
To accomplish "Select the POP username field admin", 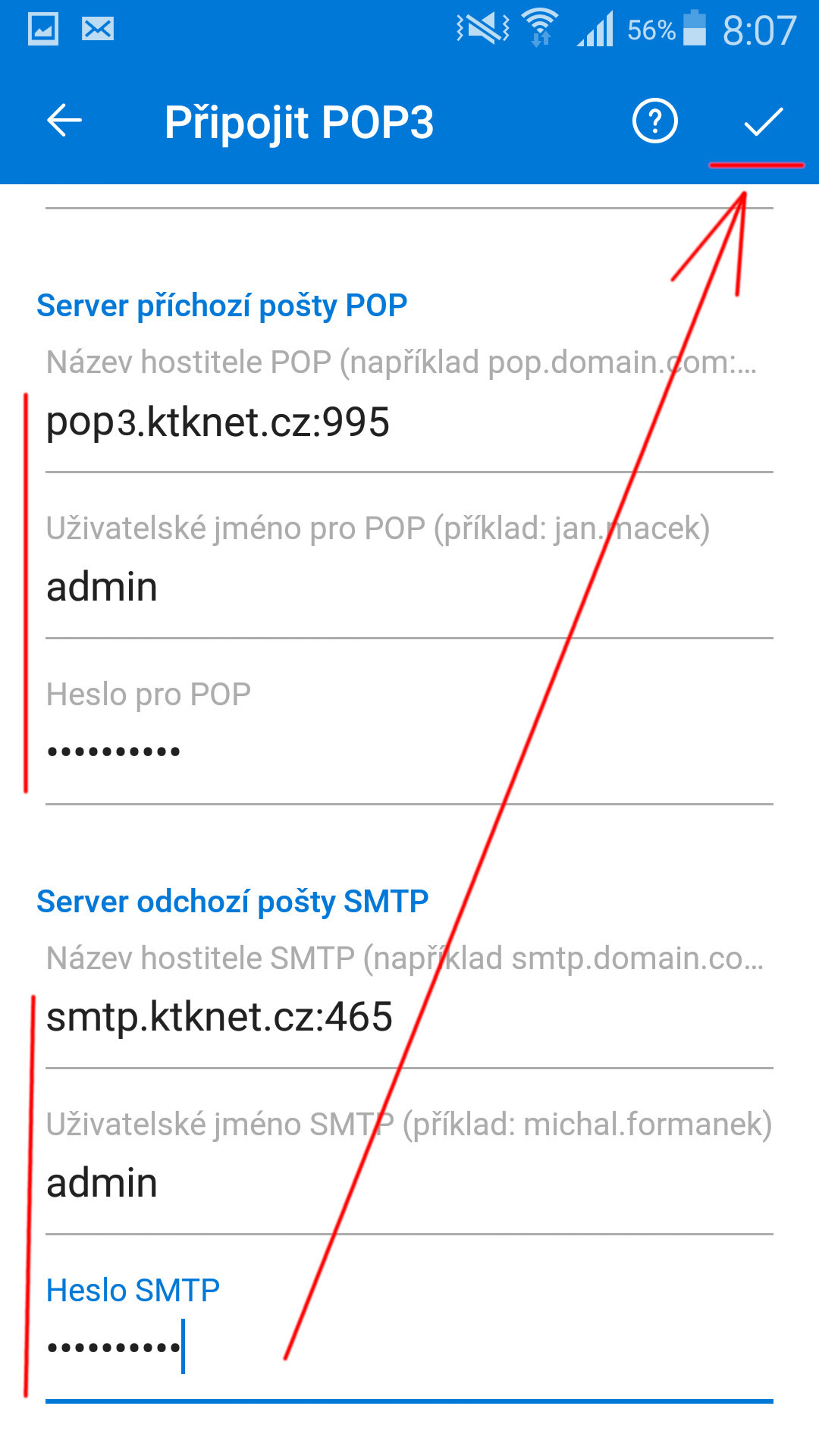I will pos(409,588).
